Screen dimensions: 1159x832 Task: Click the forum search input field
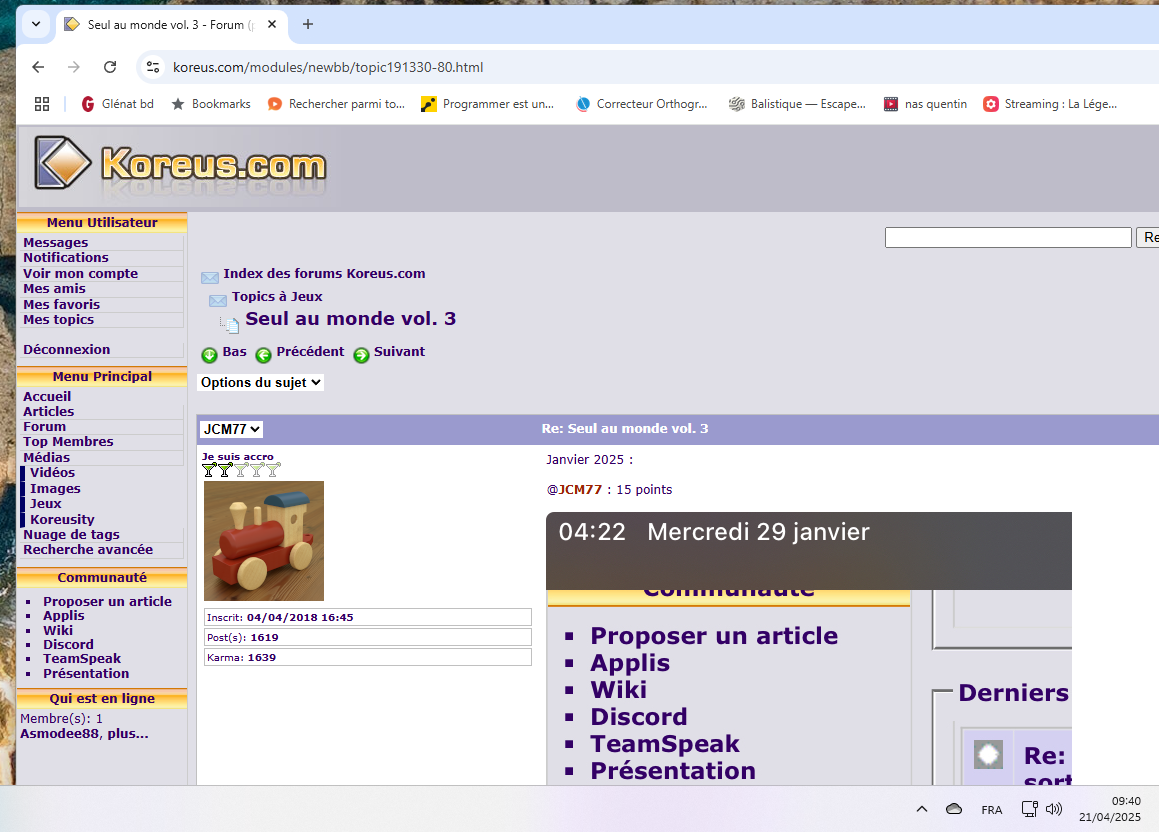(1007, 238)
